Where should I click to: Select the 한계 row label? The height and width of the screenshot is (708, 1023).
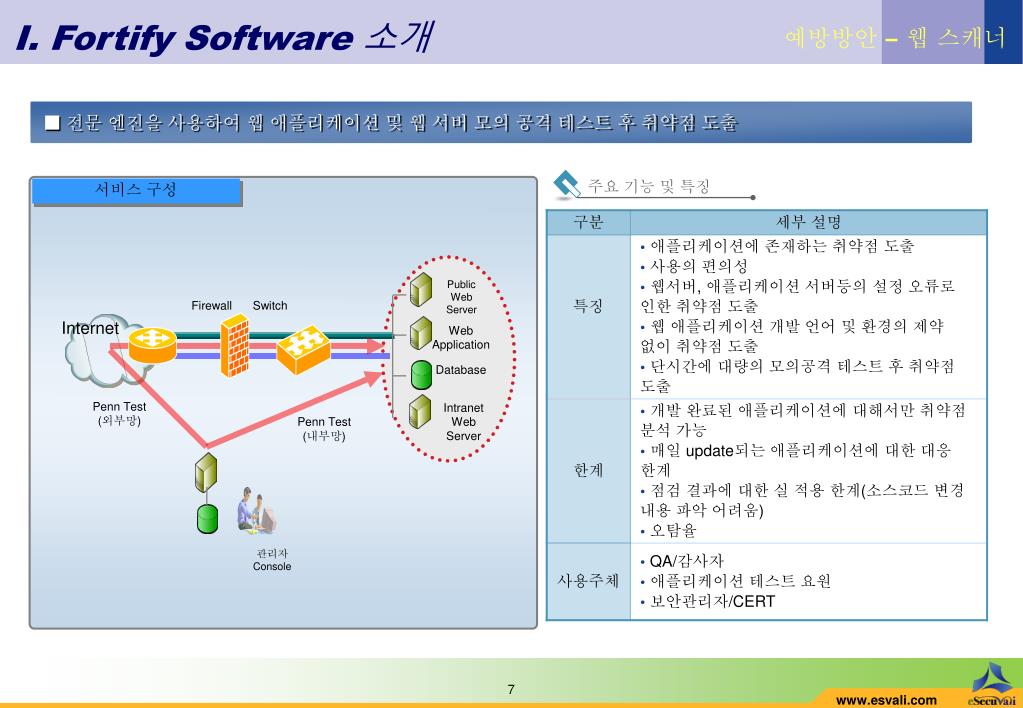click(x=588, y=470)
